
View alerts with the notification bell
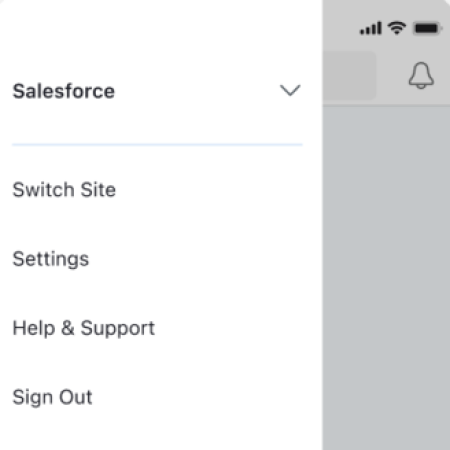(x=421, y=75)
